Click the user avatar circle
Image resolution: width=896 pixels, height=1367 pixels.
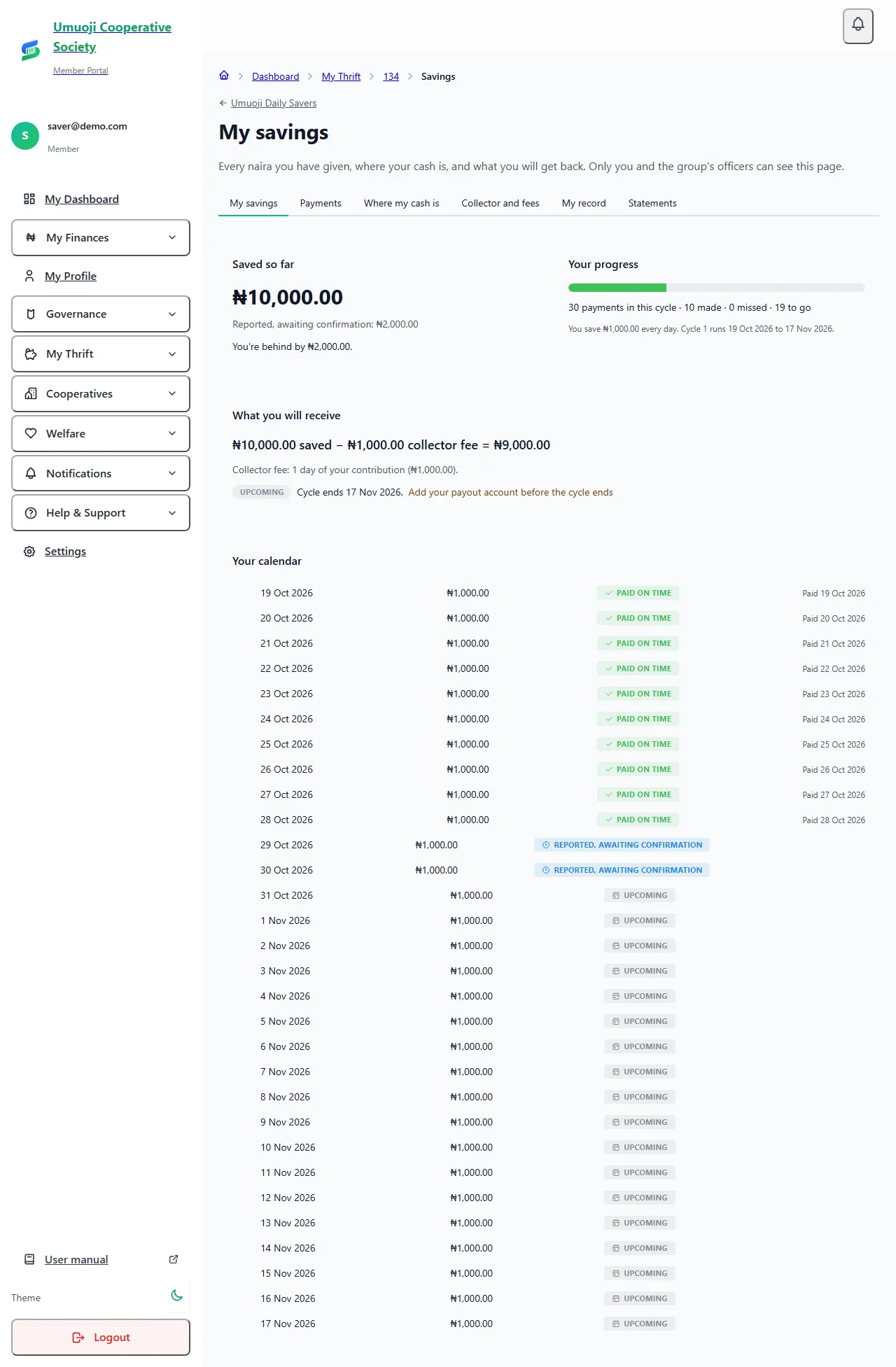tap(25, 136)
